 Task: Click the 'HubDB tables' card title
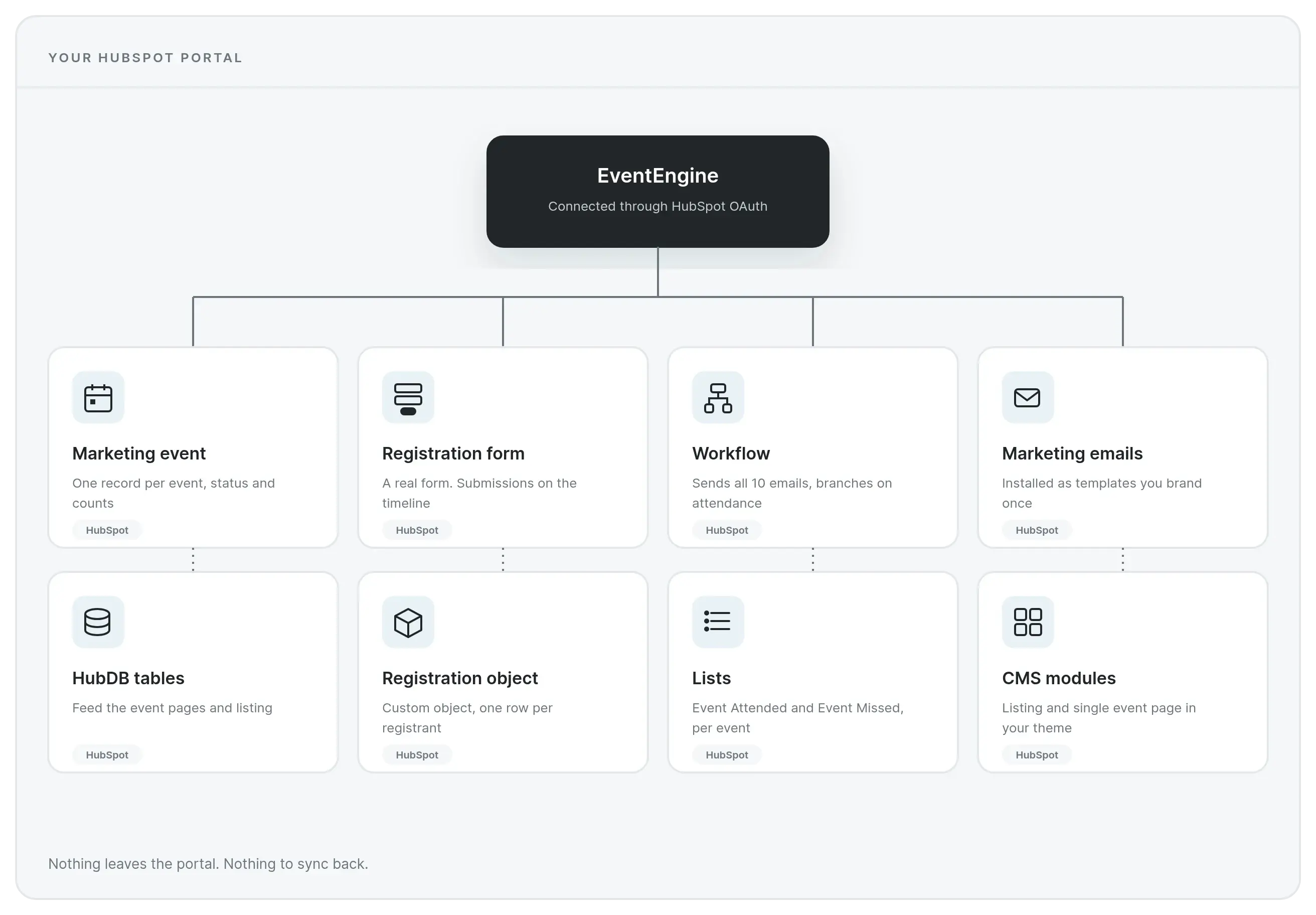pyautogui.click(x=128, y=678)
